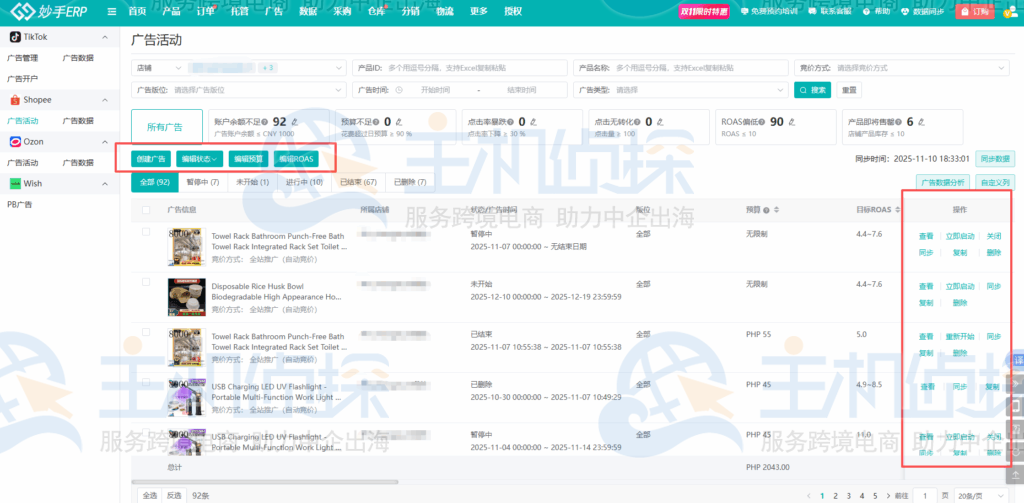Click the Ozon platform icon
This screenshot has width=1024, height=503.
coord(14,142)
